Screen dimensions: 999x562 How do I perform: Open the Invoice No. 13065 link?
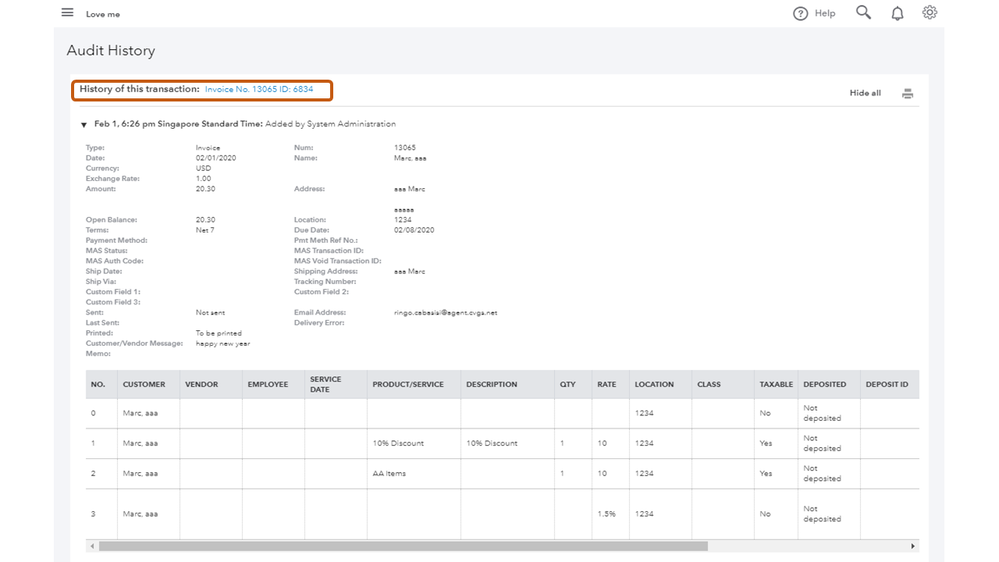[x=259, y=90]
